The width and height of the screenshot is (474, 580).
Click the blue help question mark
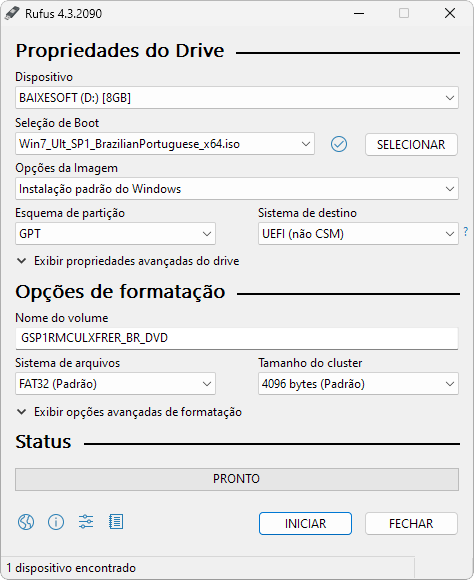tap(465, 232)
